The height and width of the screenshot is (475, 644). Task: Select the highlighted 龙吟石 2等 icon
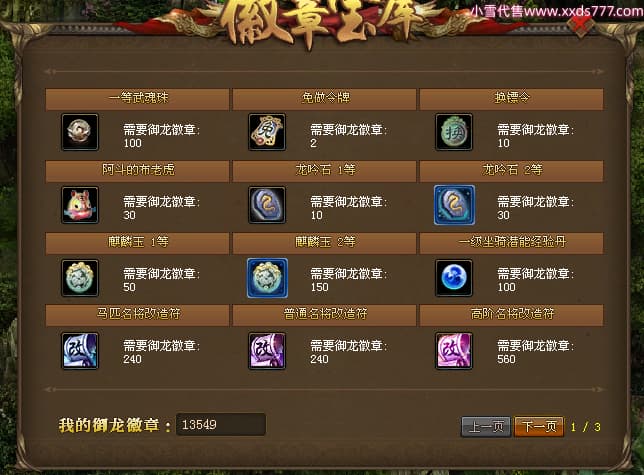tap(454, 205)
